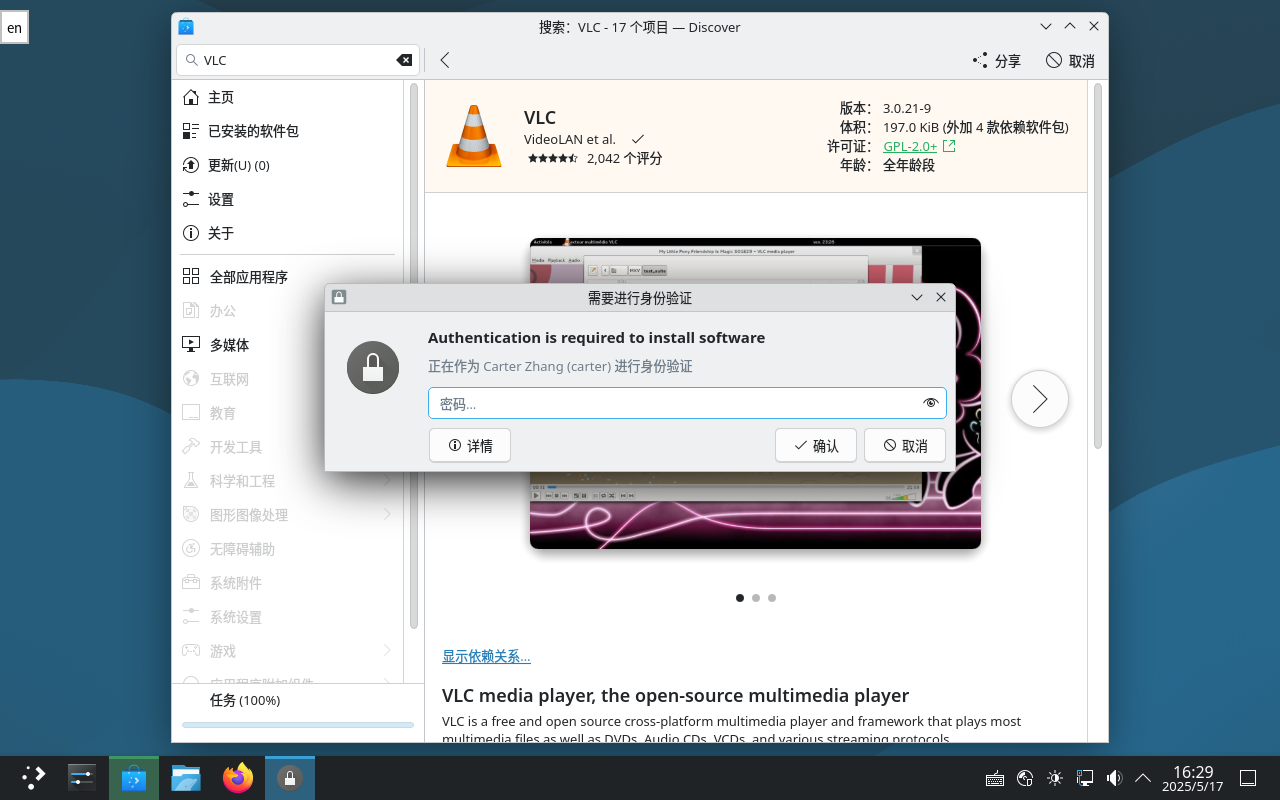Share the VLC app via 分享
The width and height of the screenshot is (1280, 800).
tap(997, 61)
